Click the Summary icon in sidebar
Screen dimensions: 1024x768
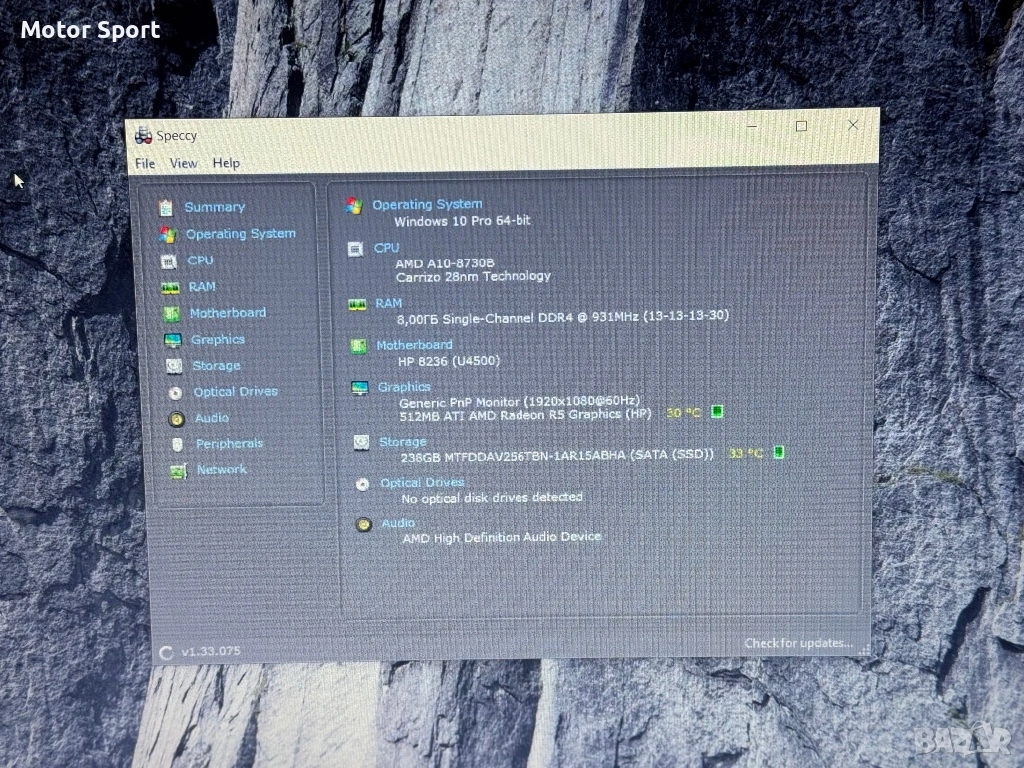point(166,207)
